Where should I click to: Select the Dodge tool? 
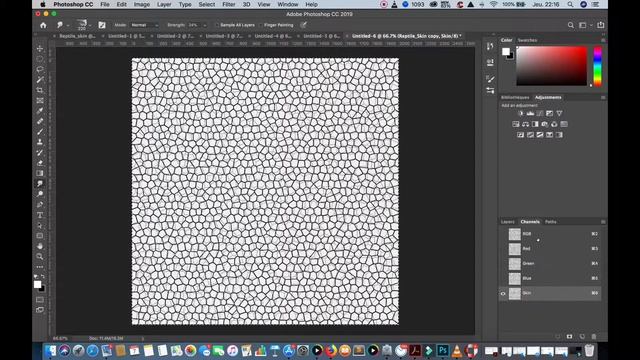click(40, 194)
